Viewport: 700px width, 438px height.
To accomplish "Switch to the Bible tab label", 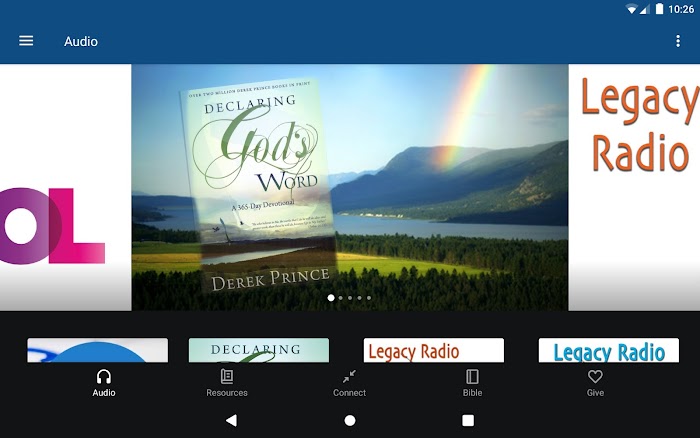I will coord(472,393).
